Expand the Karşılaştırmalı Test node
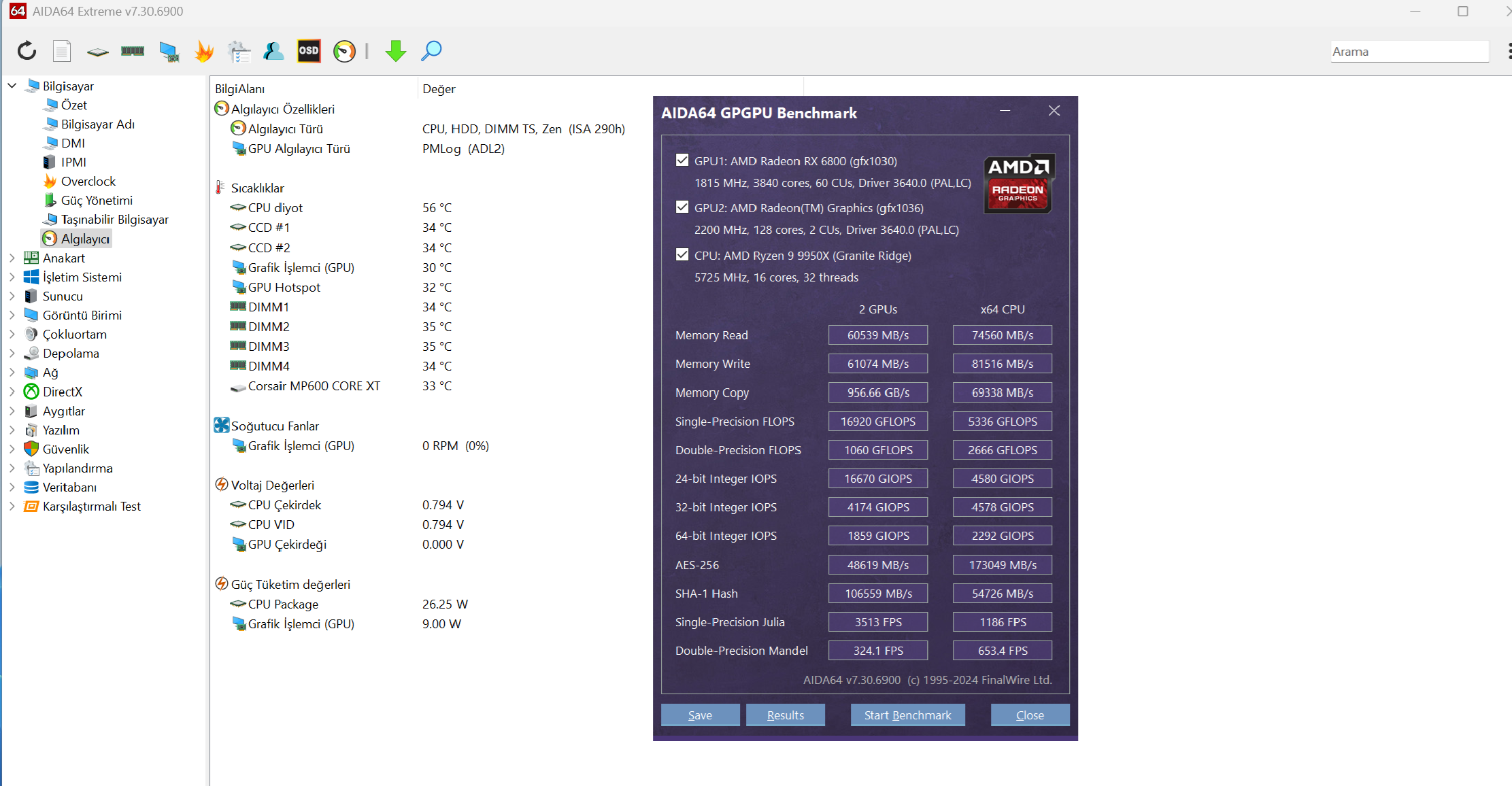This screenshot has height=786, width=1512. click(x=12, y=506)
